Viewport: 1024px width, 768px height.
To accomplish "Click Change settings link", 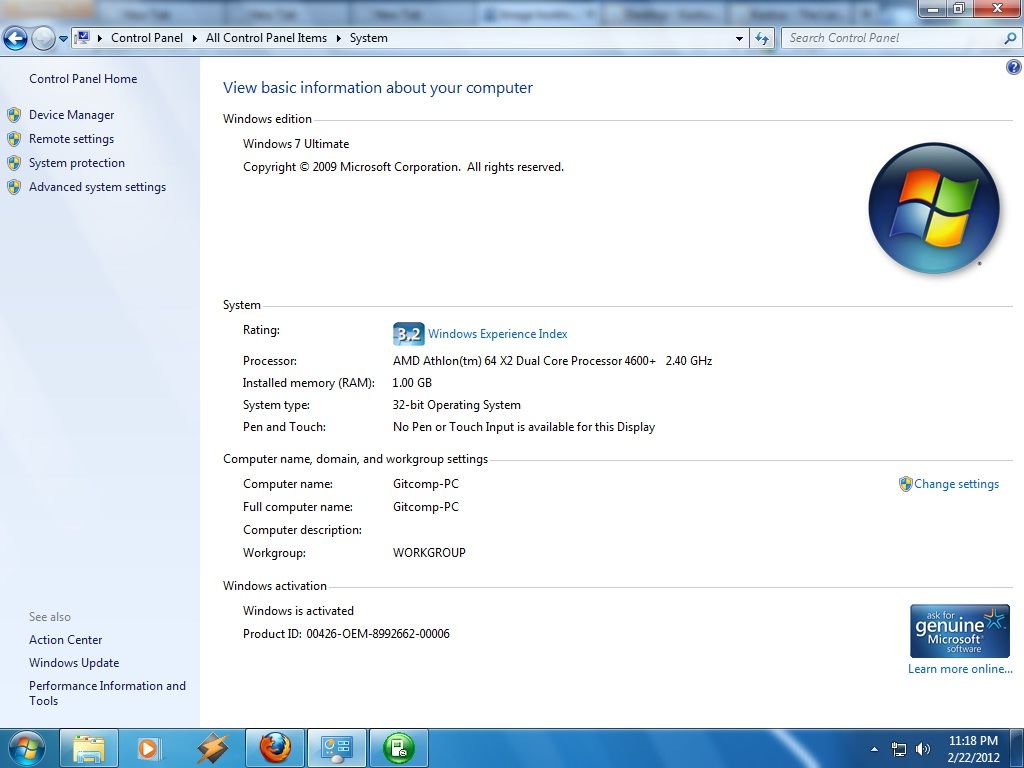I will pyautogui.click(x=956, y=484).
